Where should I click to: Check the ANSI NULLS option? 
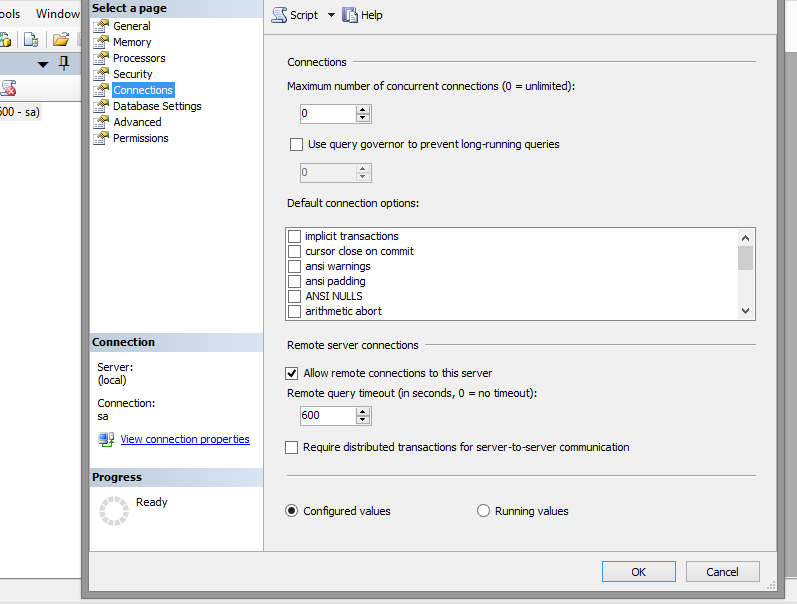pyautogui.click(x=294, y=296)
